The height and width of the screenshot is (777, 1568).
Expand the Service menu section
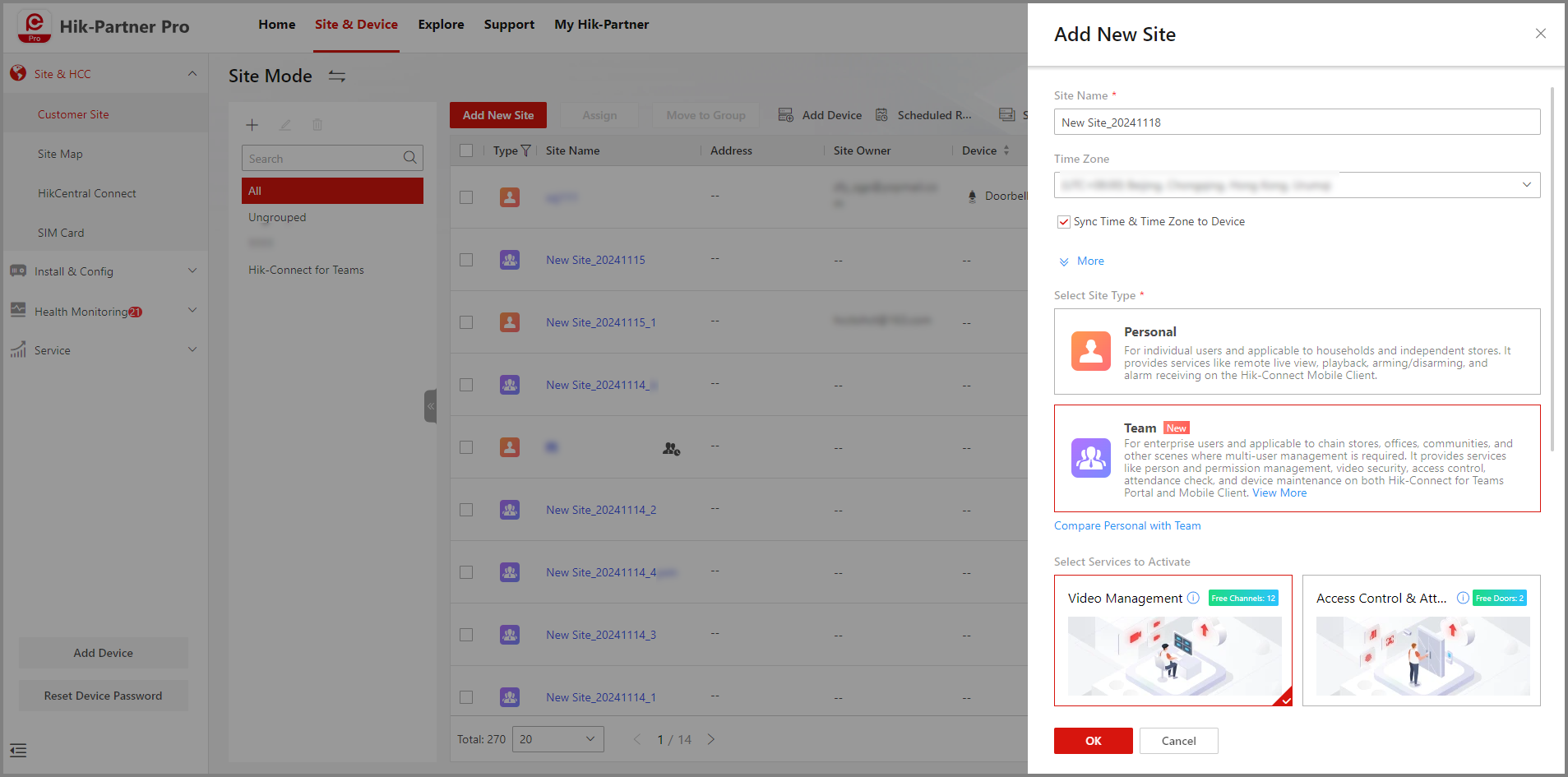(192, 349)
